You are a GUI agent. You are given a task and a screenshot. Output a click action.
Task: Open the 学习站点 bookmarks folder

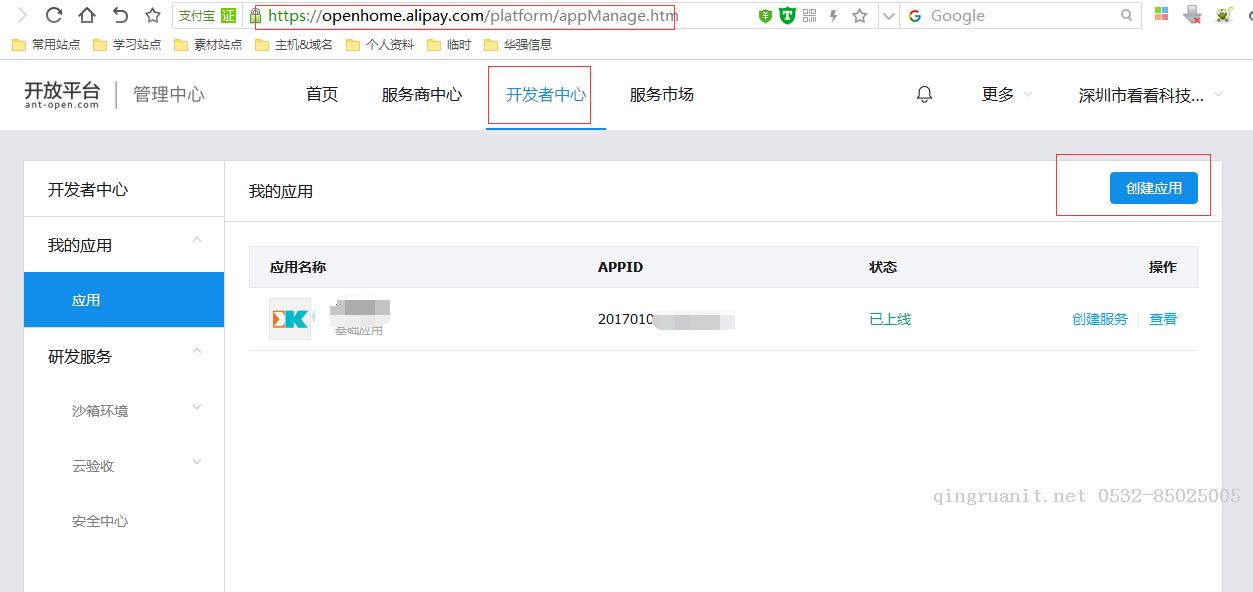pyautogui.click(x=127, y=45)
